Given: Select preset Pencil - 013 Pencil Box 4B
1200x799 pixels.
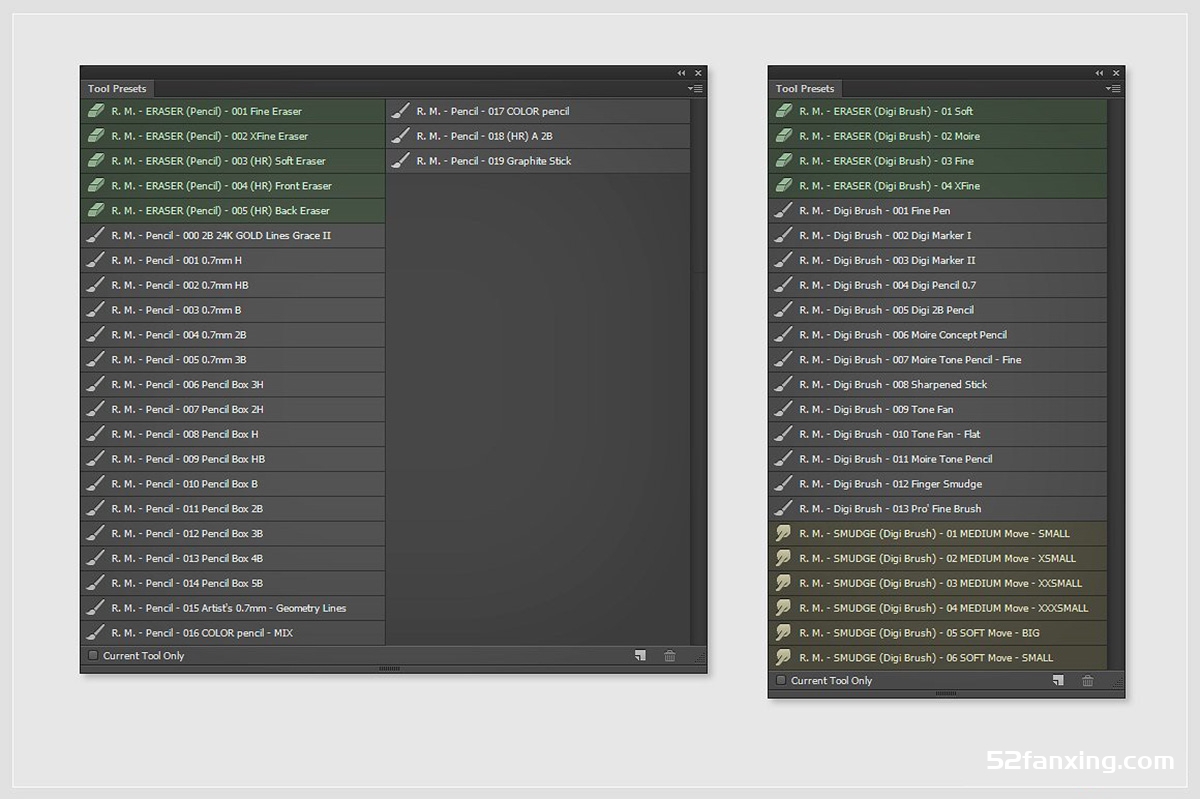Looking at the screenshot, I should tap(233, 558).
